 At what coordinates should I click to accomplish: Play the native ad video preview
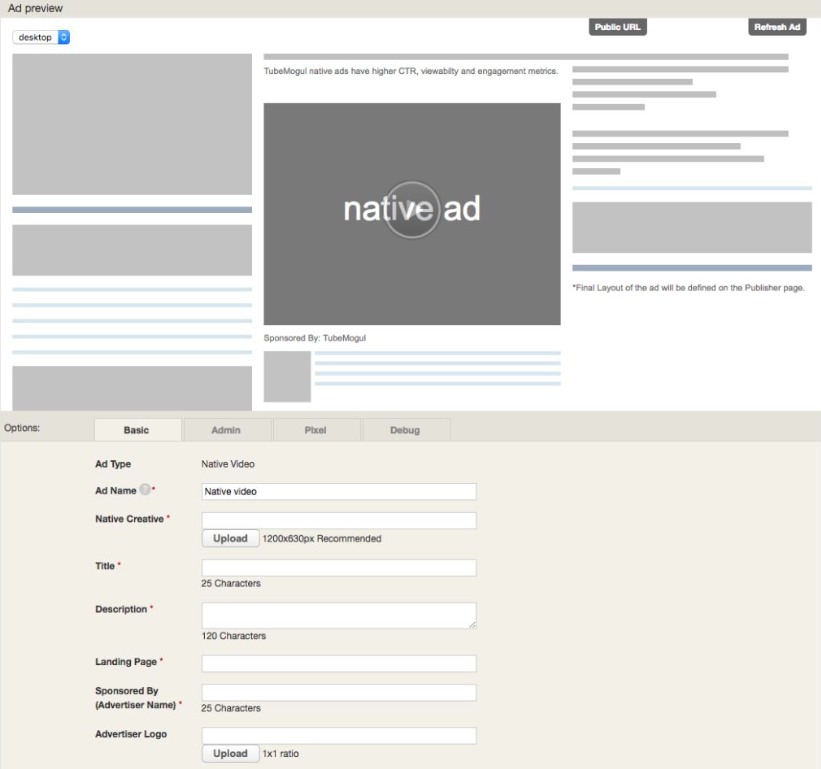tap(412, 209)
